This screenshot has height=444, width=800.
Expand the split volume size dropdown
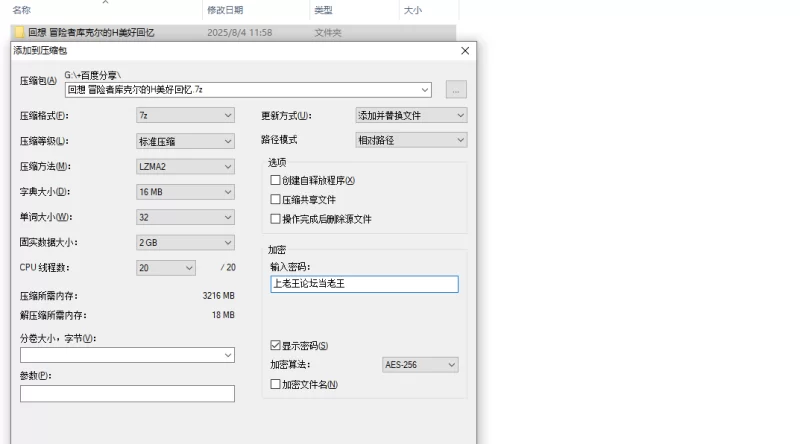[228, 355]
